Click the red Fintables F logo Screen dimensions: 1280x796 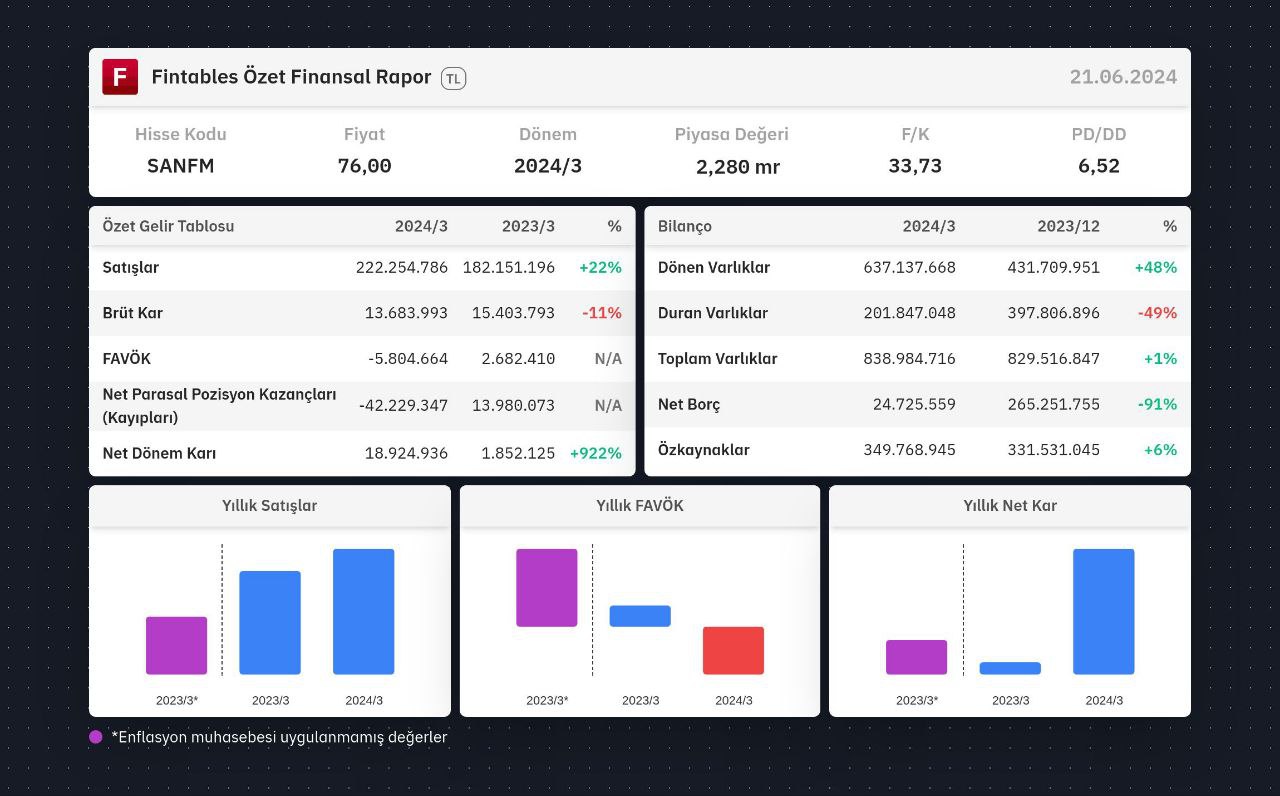click(120, 77)
